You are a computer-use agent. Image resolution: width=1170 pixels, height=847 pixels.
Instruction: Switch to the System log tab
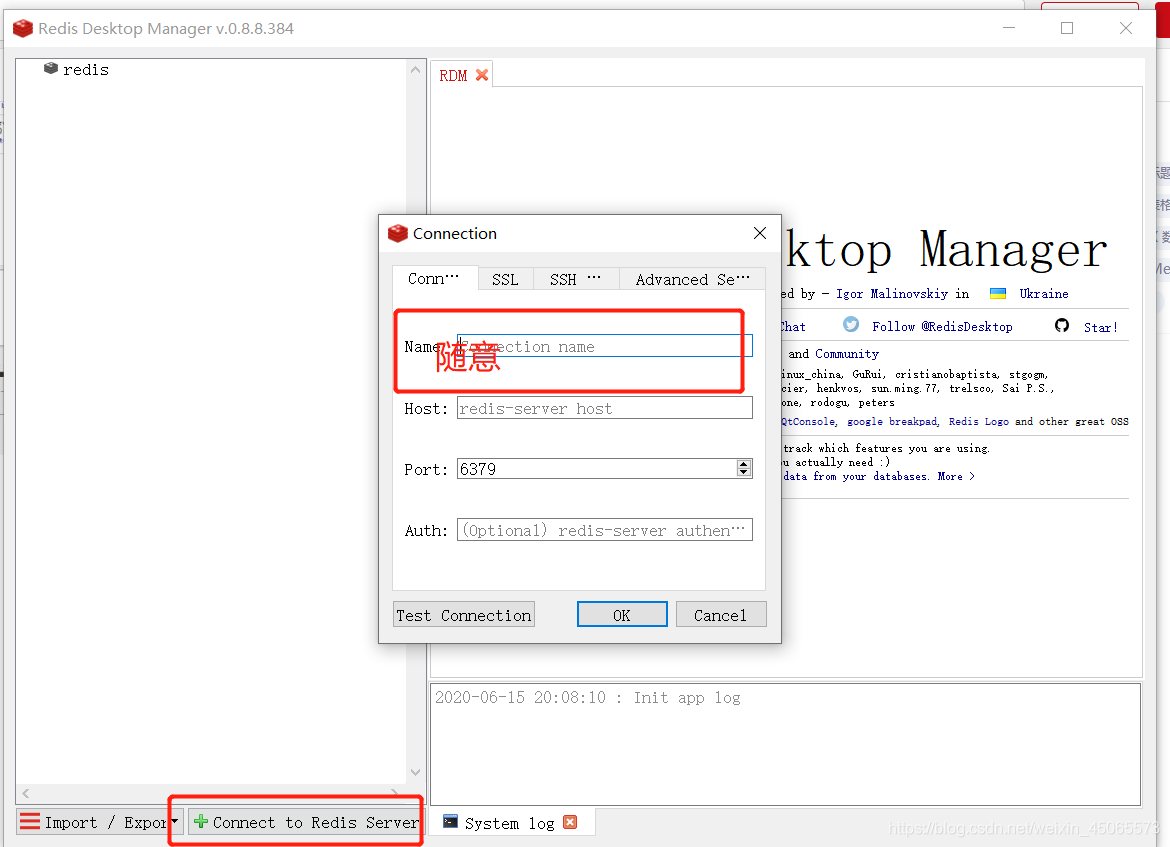(509, 823)
